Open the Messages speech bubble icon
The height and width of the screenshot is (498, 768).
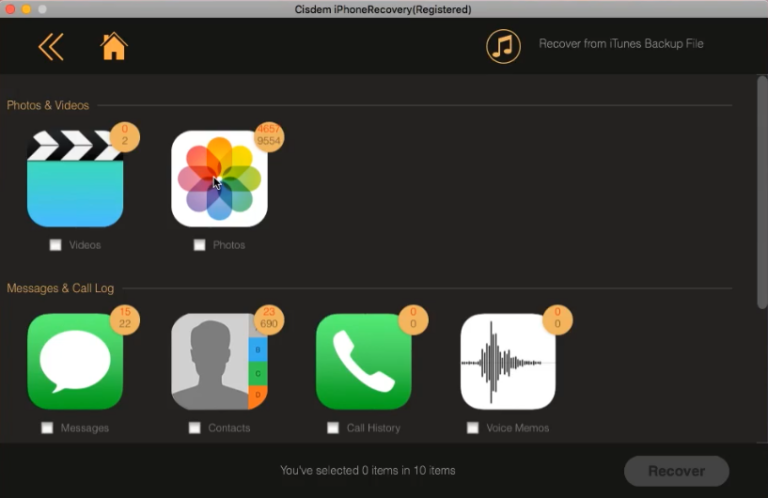(x=75, y=361)
